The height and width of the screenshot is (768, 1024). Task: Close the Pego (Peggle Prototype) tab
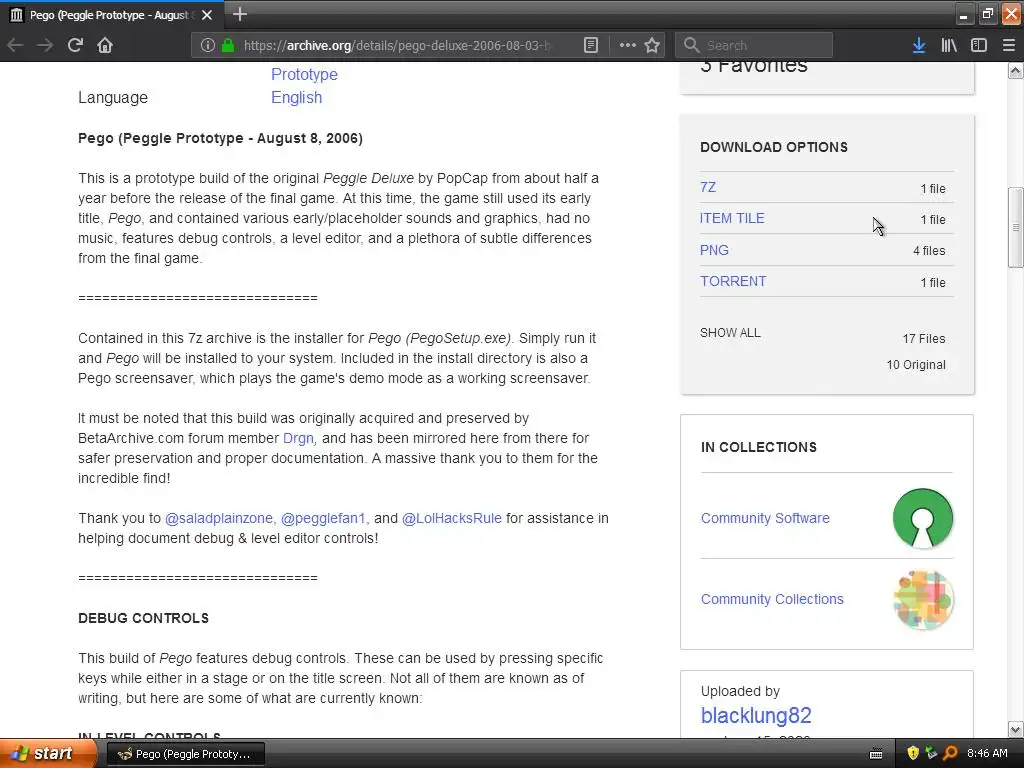[207, 14]
